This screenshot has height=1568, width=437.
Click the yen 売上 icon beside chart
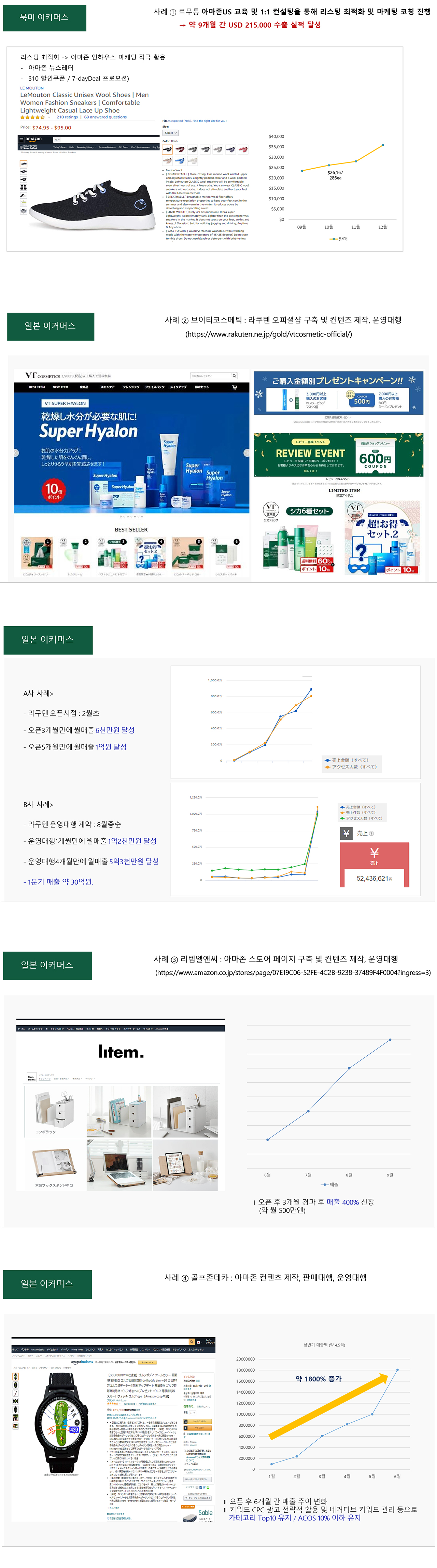346,833
